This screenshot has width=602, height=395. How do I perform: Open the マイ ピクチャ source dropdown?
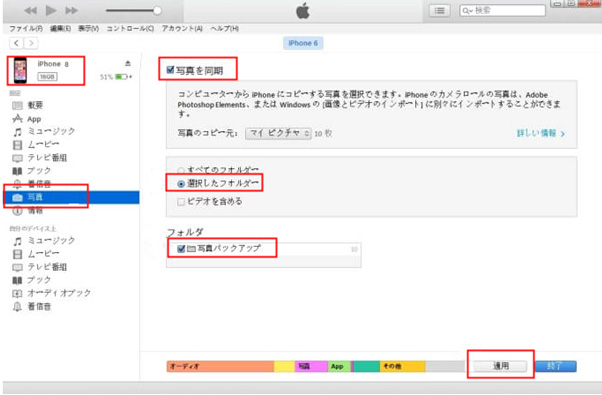[278, 133]
